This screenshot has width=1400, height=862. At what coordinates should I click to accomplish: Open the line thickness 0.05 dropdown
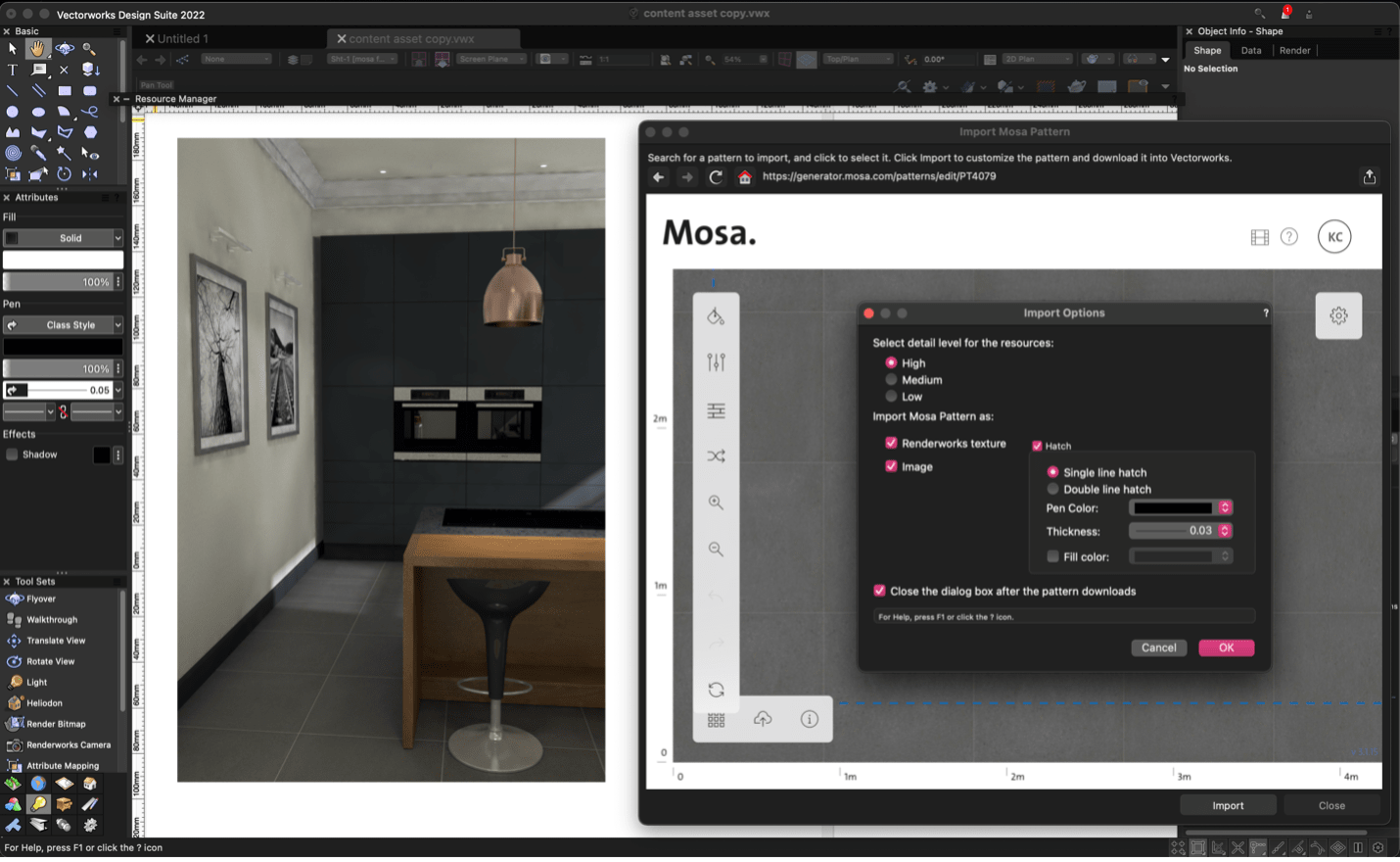coord(118,390)
